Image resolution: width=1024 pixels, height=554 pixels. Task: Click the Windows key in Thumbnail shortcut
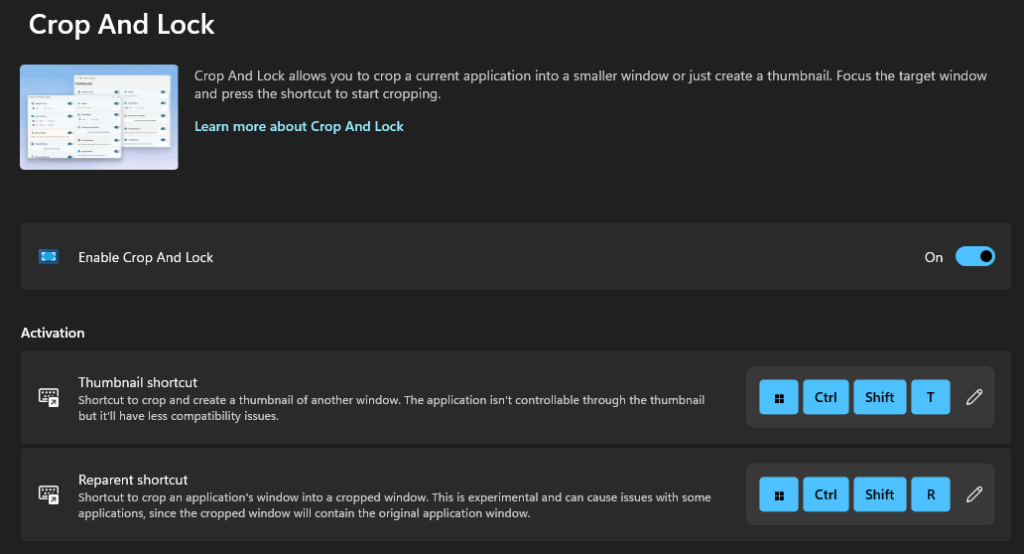coord(779,397)
